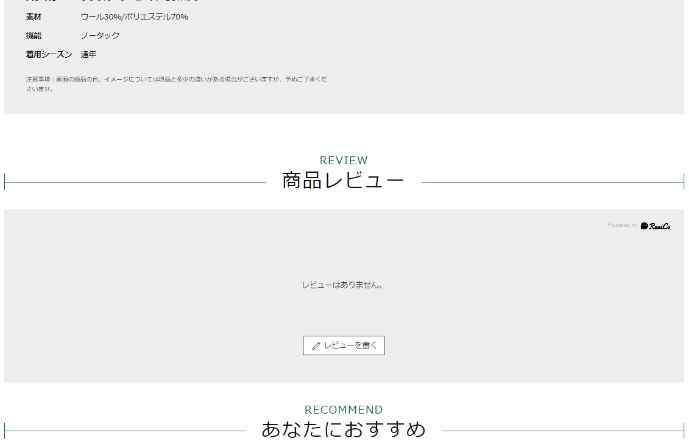Click the divider line left of あなたにおすすめ
The width and height of the screenshot is (689, 444).
[125, 431]
